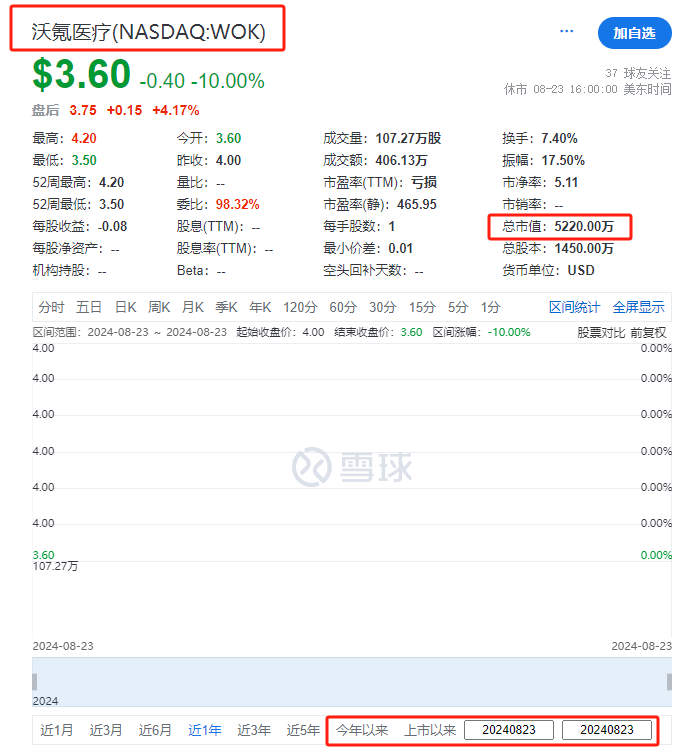700x754 pixels.
Task: Open the 股票对比 stock comparison option
Action: [x=601, y=332]
